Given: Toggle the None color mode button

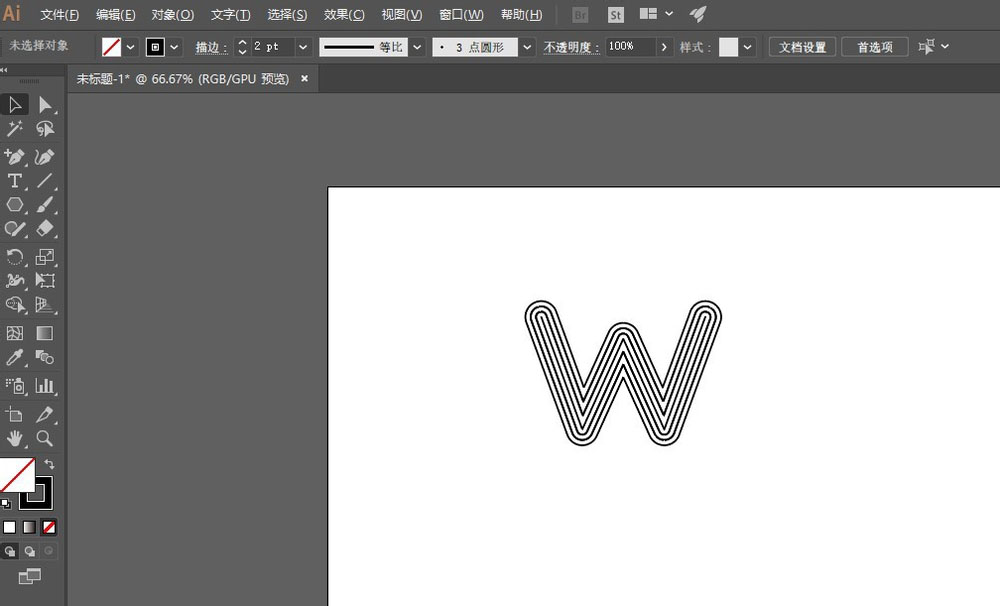Looking at the screenshot, I should click(x=49, y=528).
